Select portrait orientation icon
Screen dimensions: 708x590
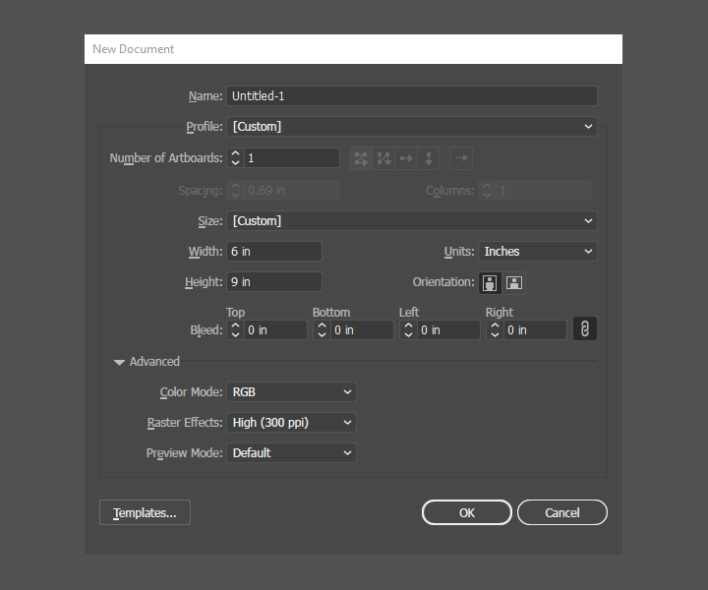(490, 283)
